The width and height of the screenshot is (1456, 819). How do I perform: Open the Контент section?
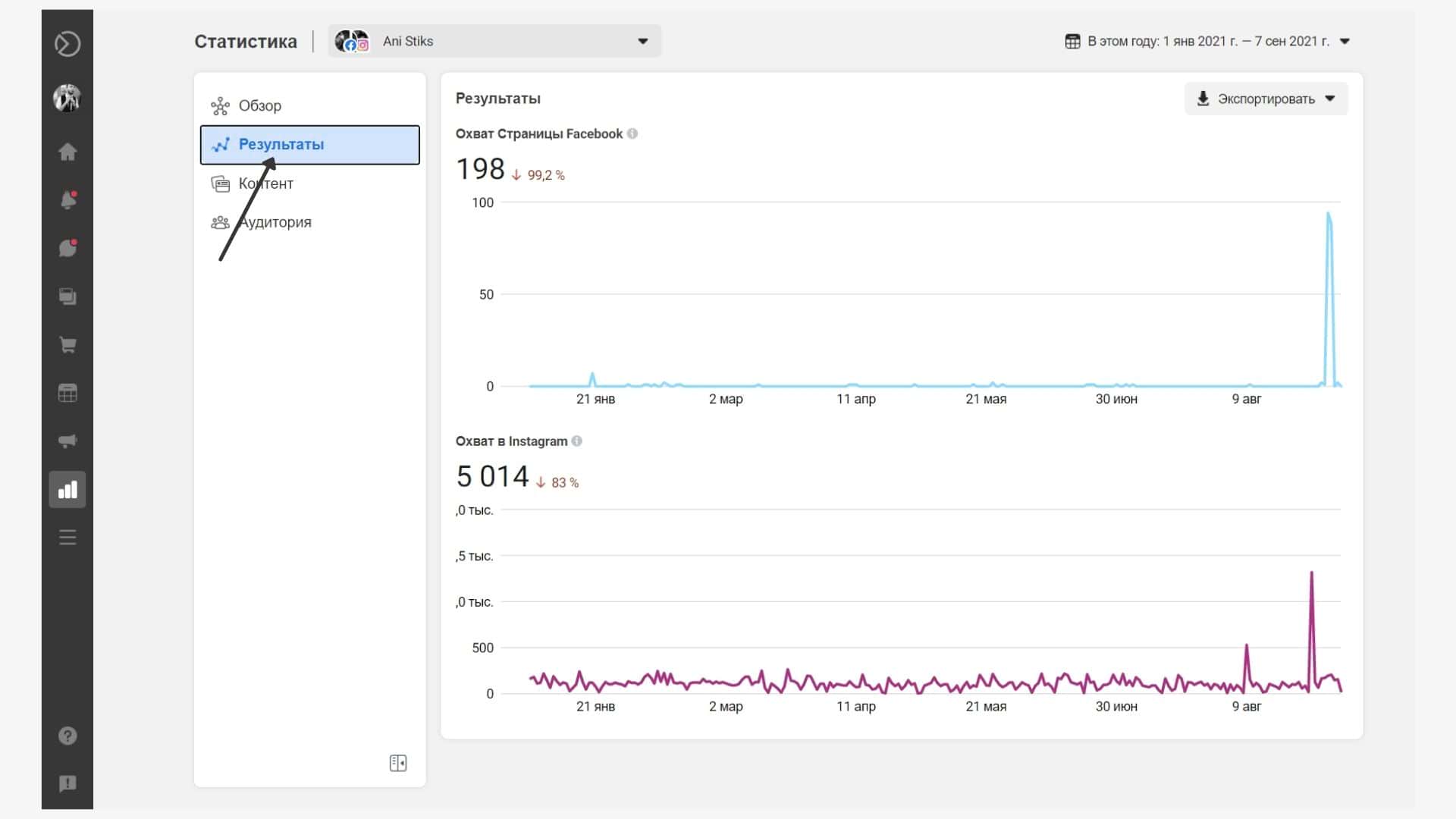pyautogui.click(x=310, y=184)
